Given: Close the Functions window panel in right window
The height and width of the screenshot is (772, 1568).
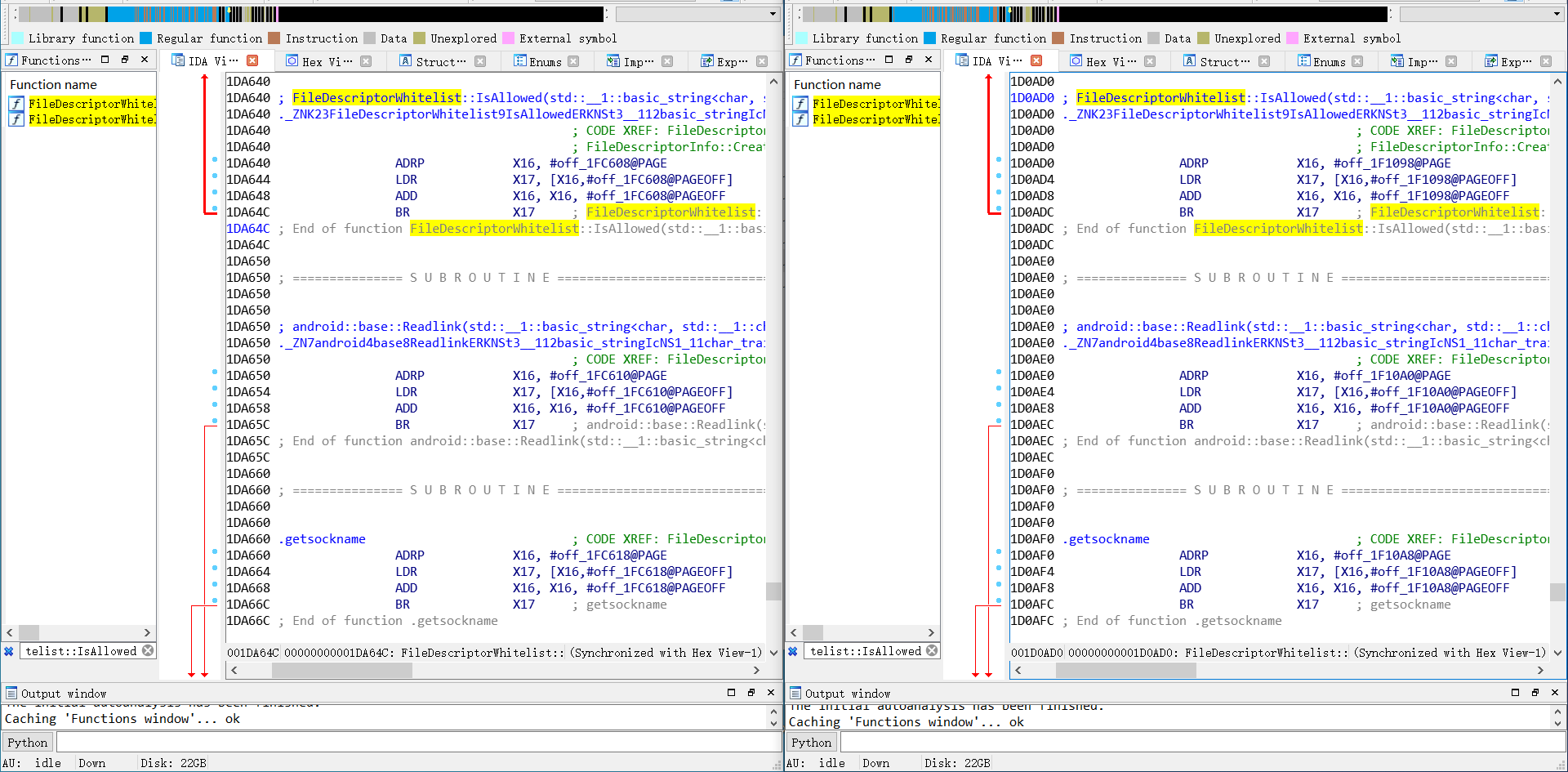Looking at the screenshot, I should coord(929,60).
